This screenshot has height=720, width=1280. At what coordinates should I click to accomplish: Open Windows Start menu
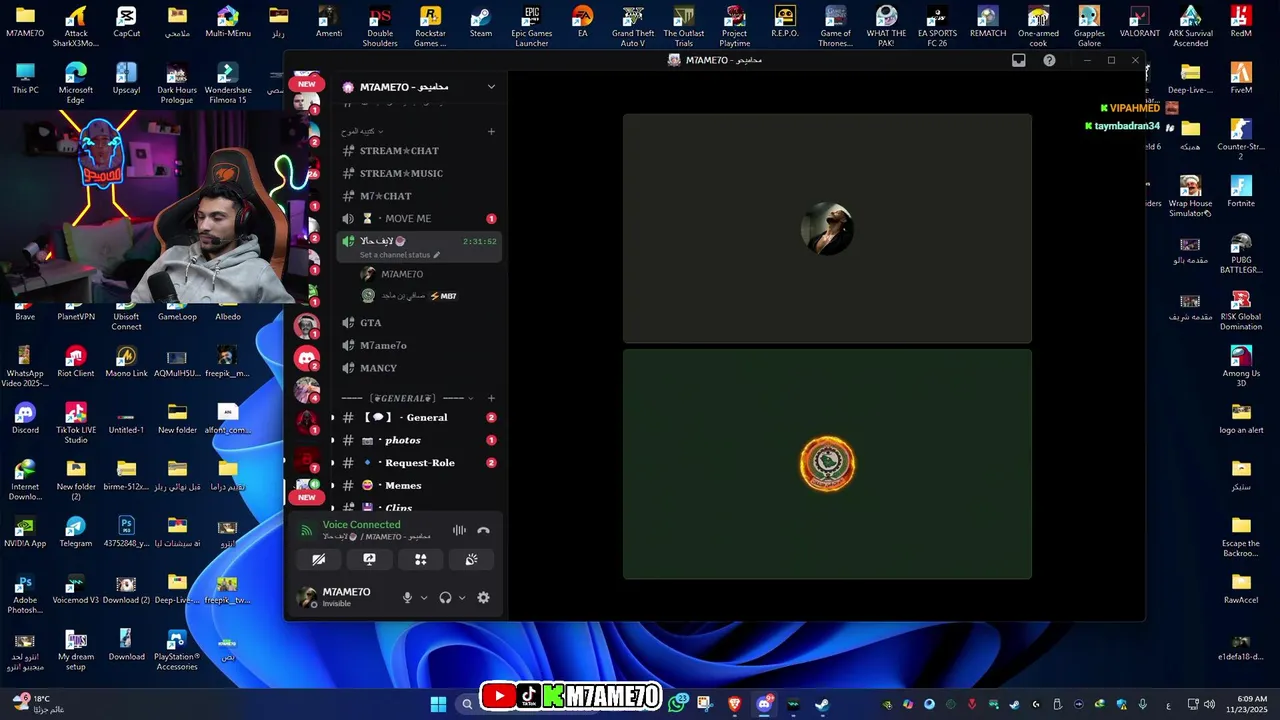tap(438, 704)
